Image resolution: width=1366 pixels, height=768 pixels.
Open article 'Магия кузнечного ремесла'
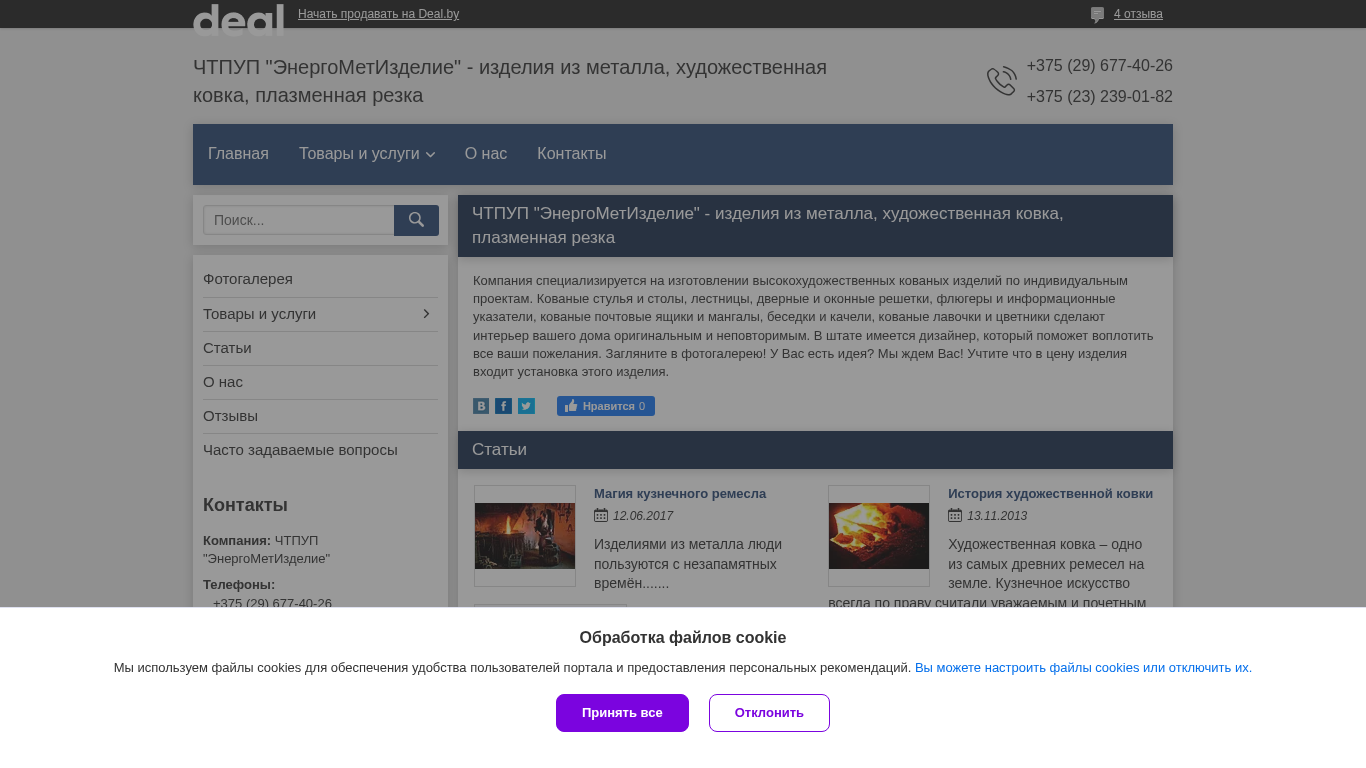[x=680, y=494]
